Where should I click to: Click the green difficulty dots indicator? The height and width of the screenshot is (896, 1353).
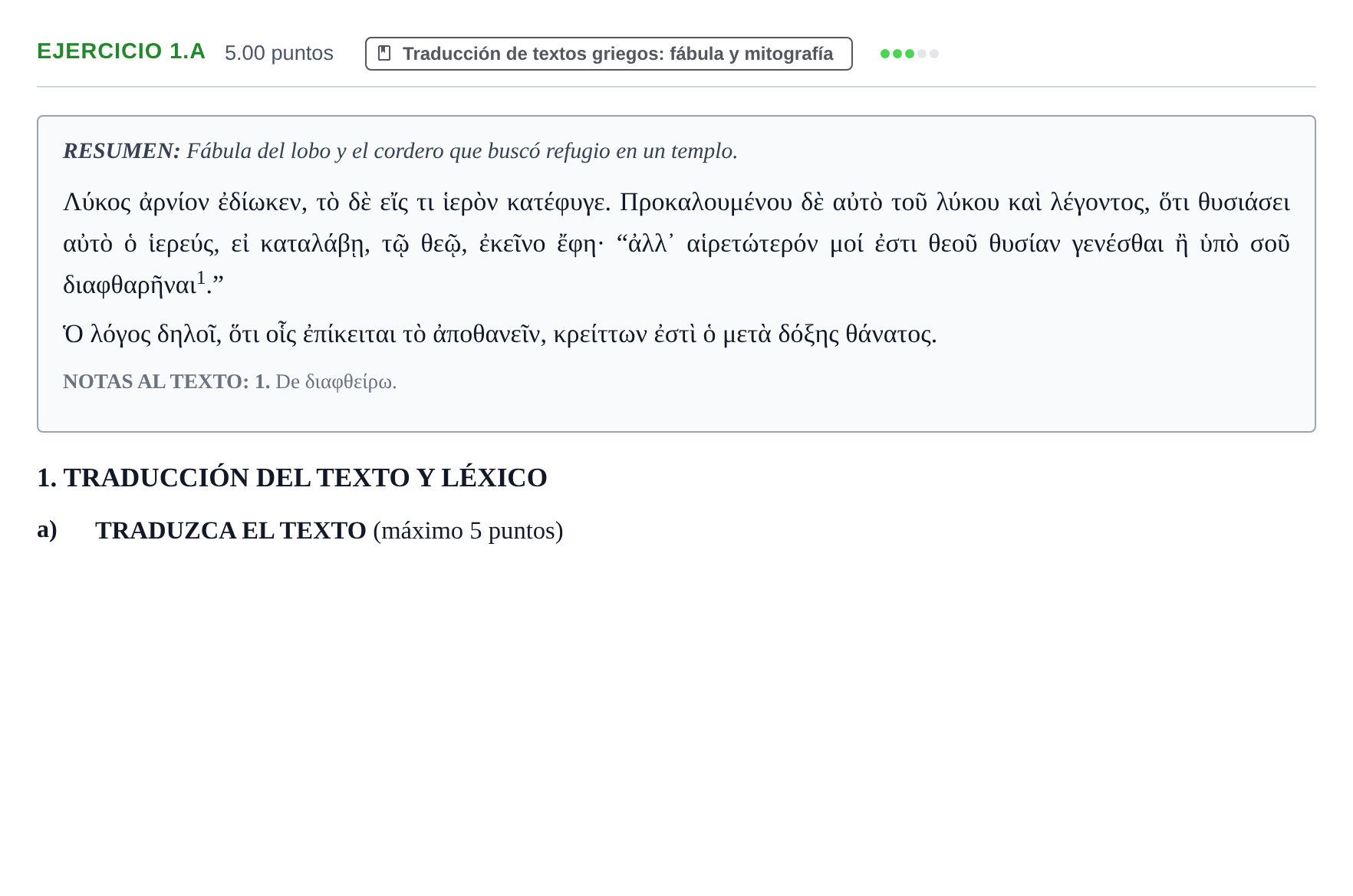point(909,54)
